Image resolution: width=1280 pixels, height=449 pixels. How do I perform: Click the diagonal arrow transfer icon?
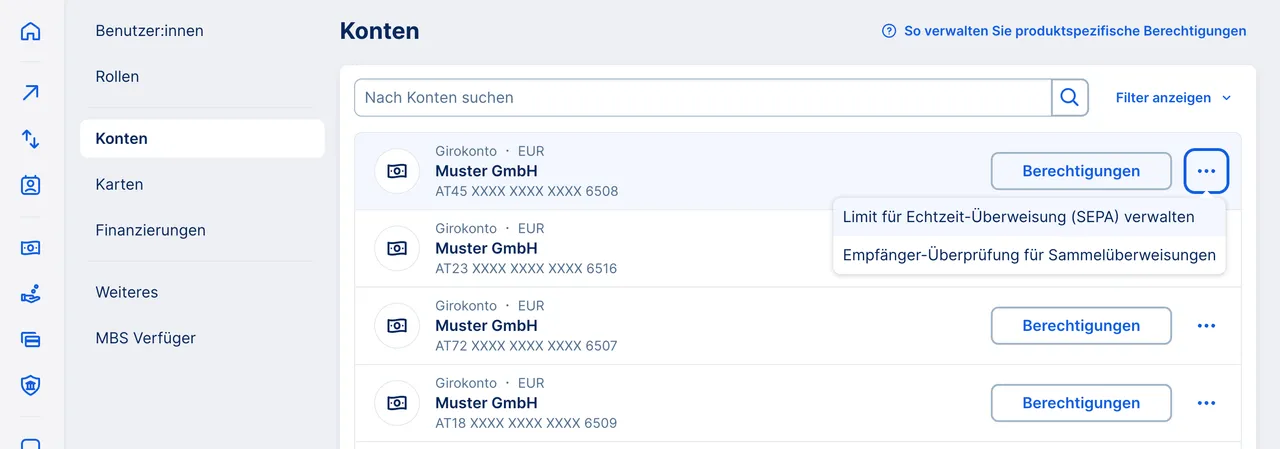(x=31, y=93)
